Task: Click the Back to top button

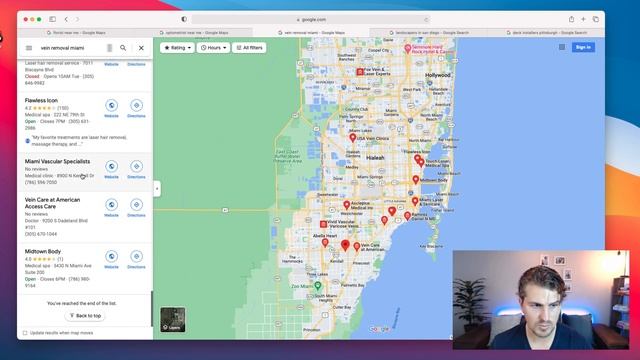Action: (x=85, y=316)
